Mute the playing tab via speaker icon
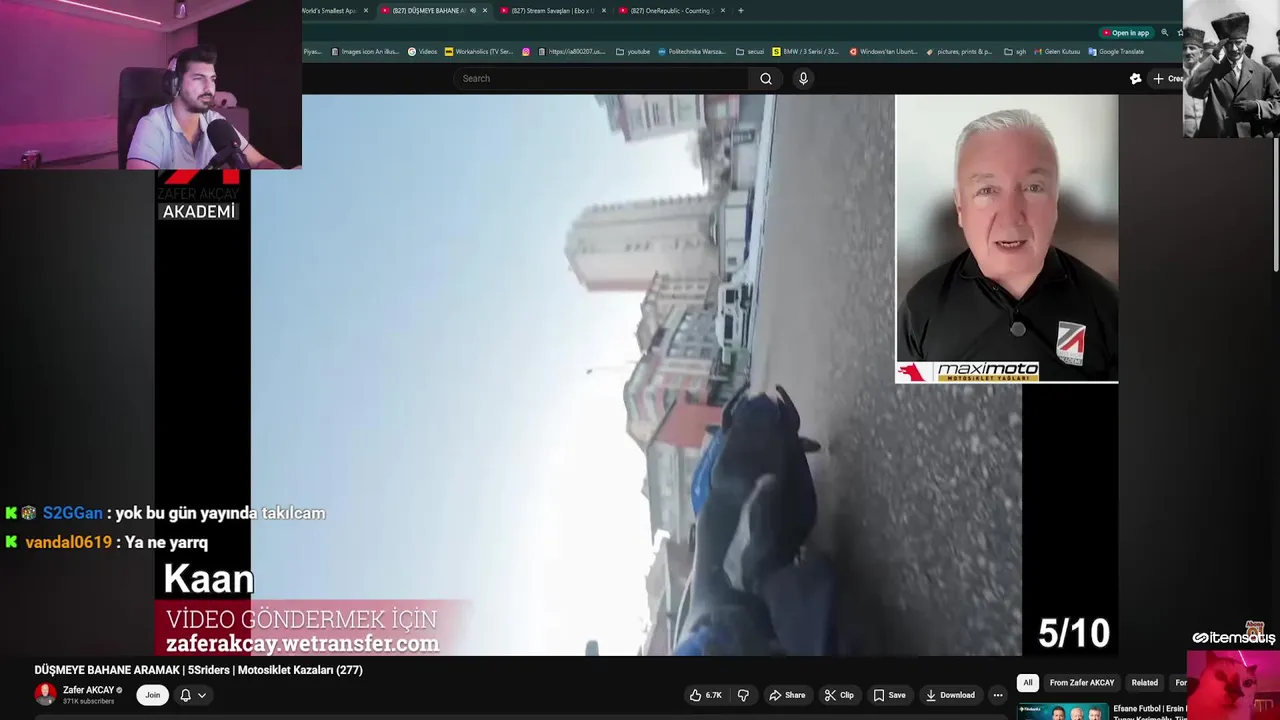The image size is (1280, 720). 473,11
